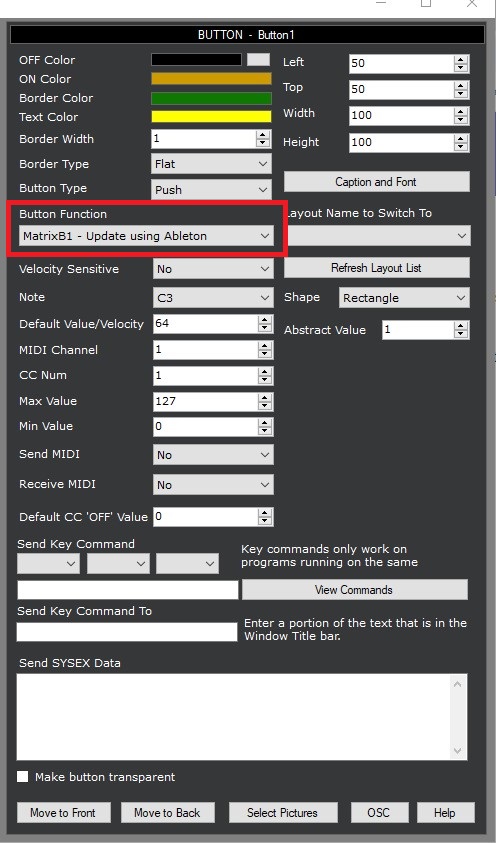Pick the green Border Color swatch
This screenshot has width=496, height=843.
coord(211,98)
